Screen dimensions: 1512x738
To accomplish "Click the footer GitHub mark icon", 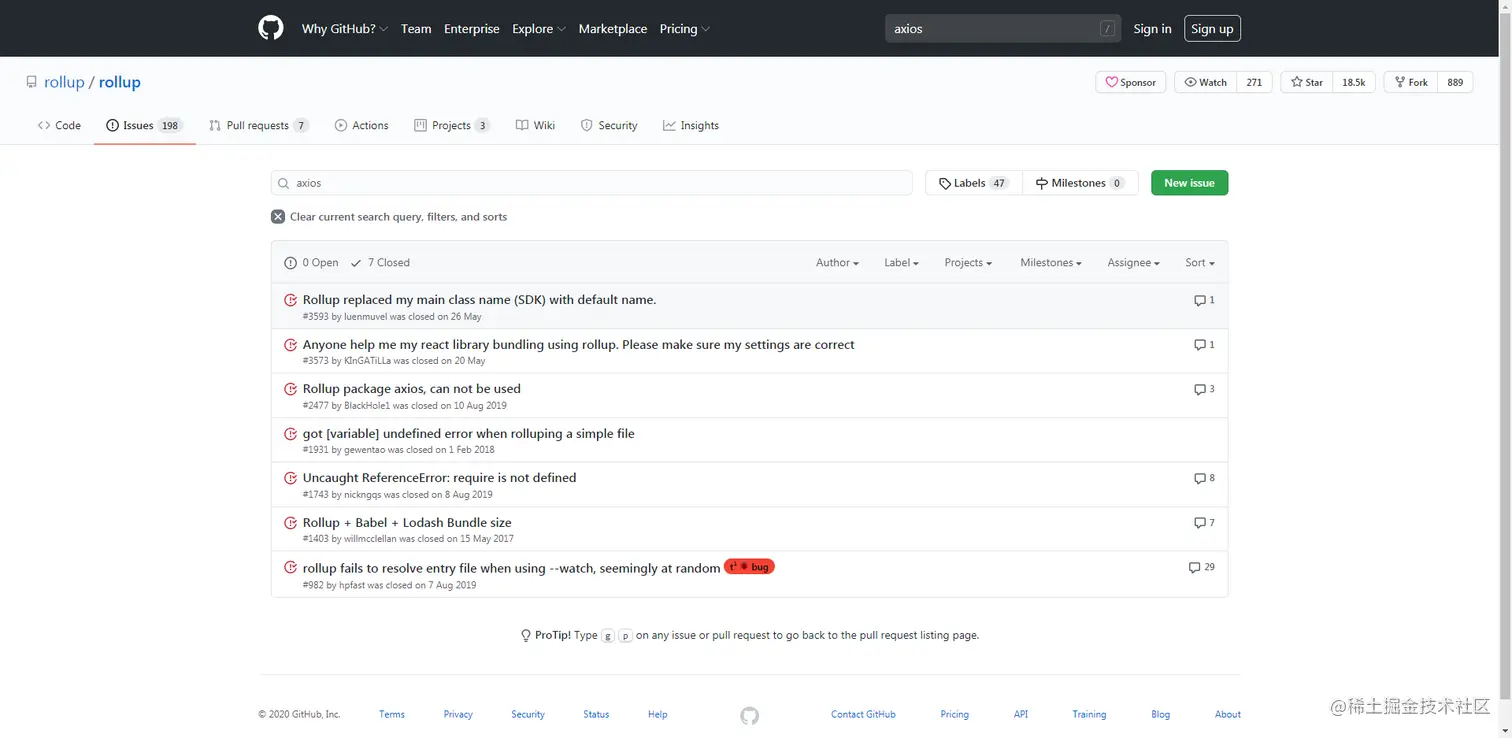I will 749,715.
